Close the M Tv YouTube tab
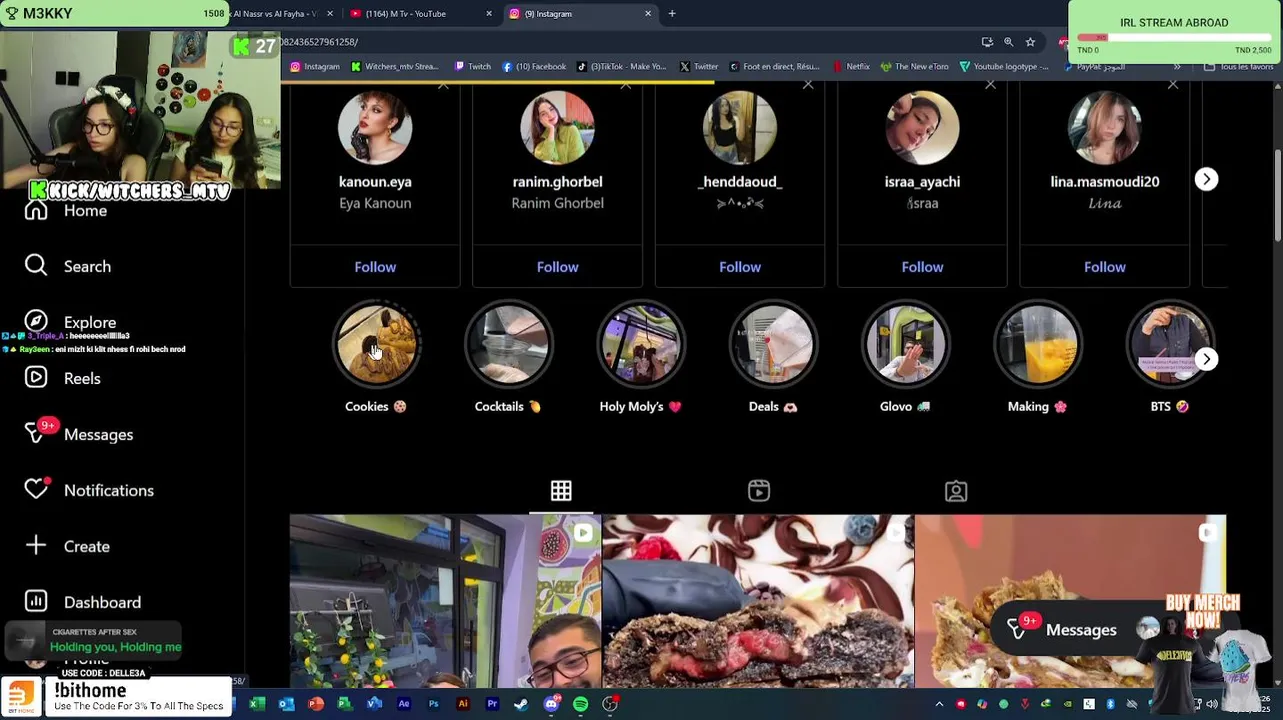This screenshot has width=1283, height=720. tap(489, 14)
